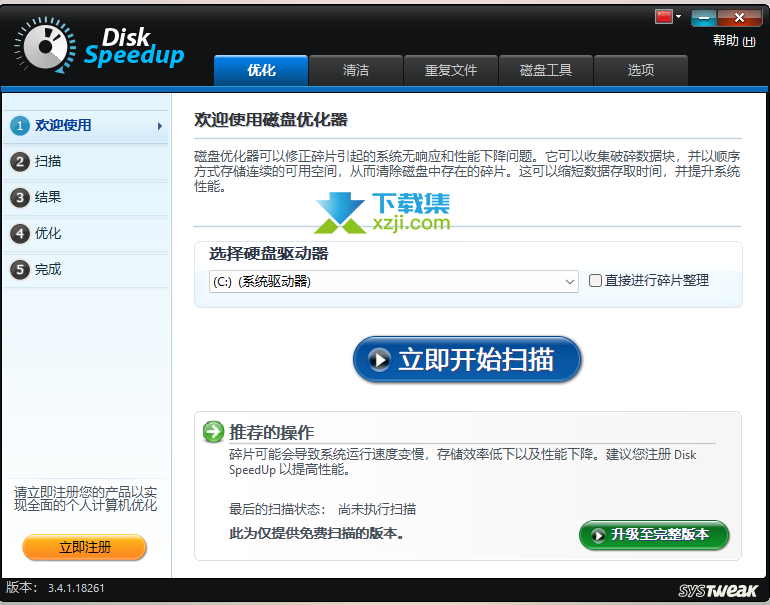
Task: Switch to the 优化 tab
Action: (261, 71)
